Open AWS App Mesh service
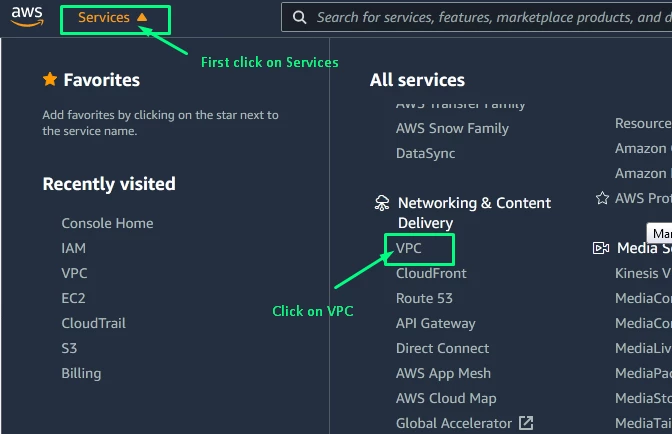672x434 pixels. [x=443, y=374]
